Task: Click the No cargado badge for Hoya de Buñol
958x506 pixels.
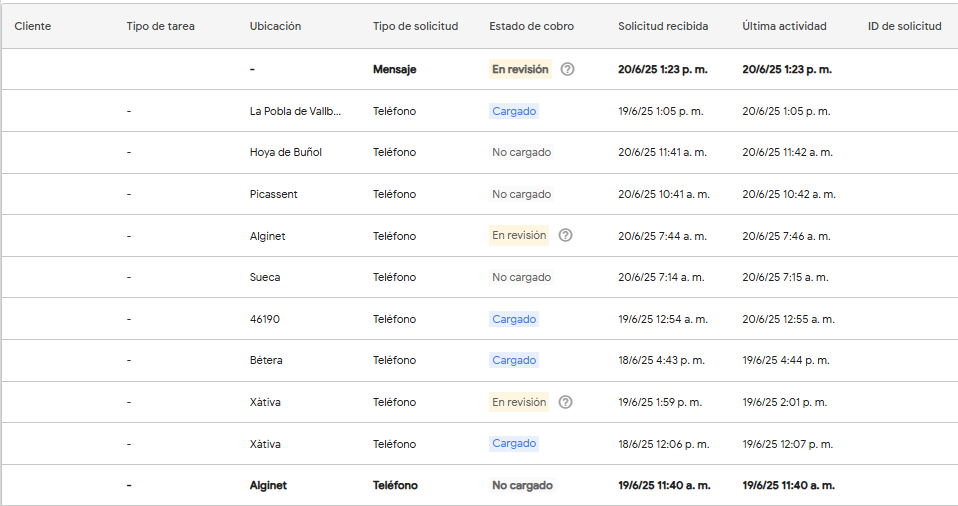Action: click(x=522, y=152)
